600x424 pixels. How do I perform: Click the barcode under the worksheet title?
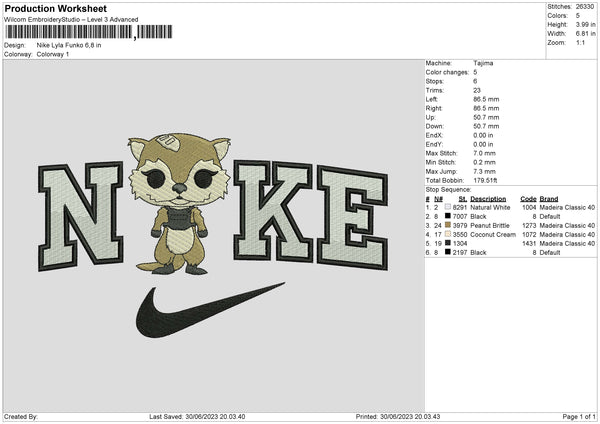click(88, 32)
